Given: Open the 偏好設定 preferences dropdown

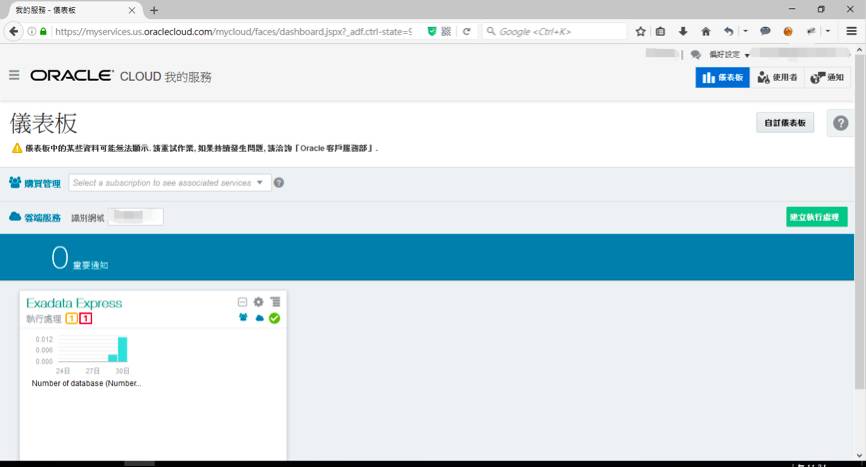Looking at the screenshot, I should [729, 54].
